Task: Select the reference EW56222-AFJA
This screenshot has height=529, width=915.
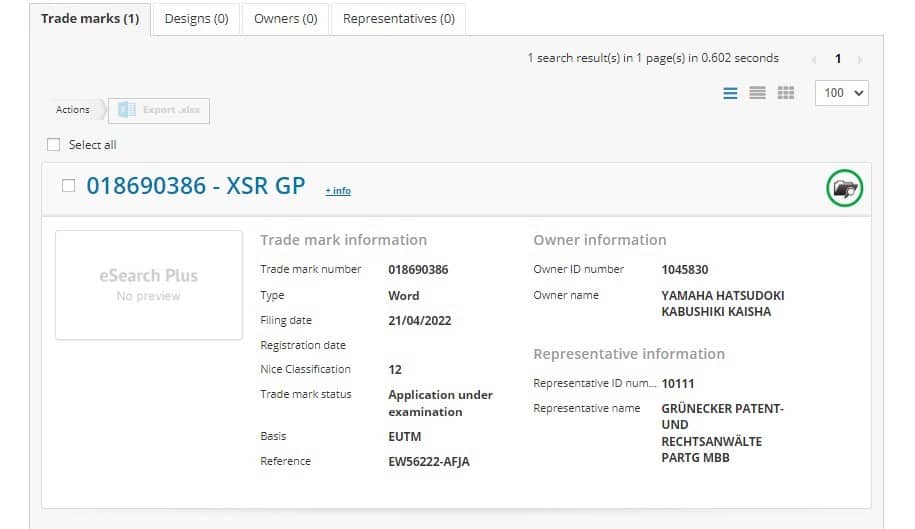Action: [x=429, y=461]
